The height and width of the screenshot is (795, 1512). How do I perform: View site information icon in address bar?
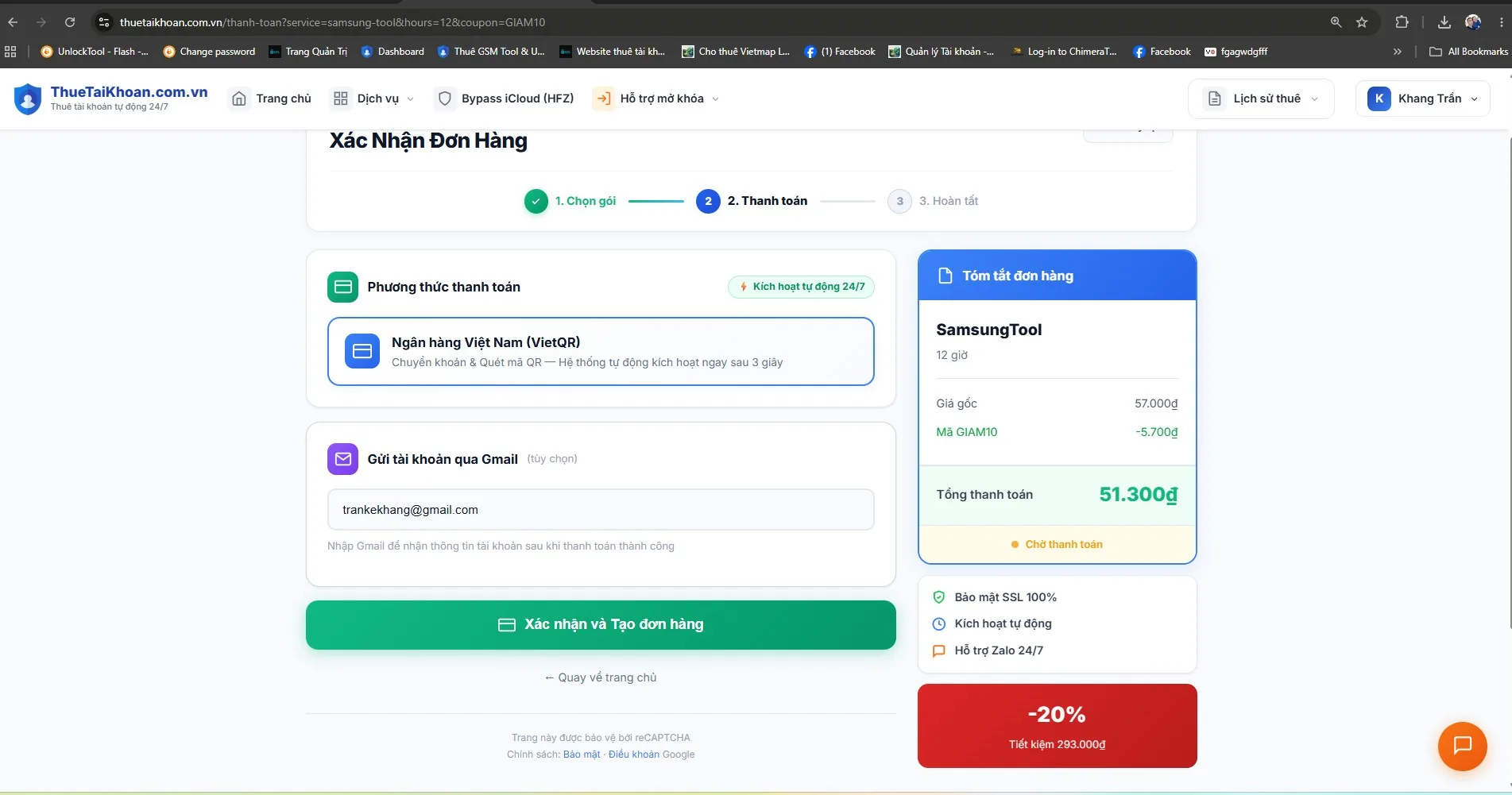pos(103,22)
